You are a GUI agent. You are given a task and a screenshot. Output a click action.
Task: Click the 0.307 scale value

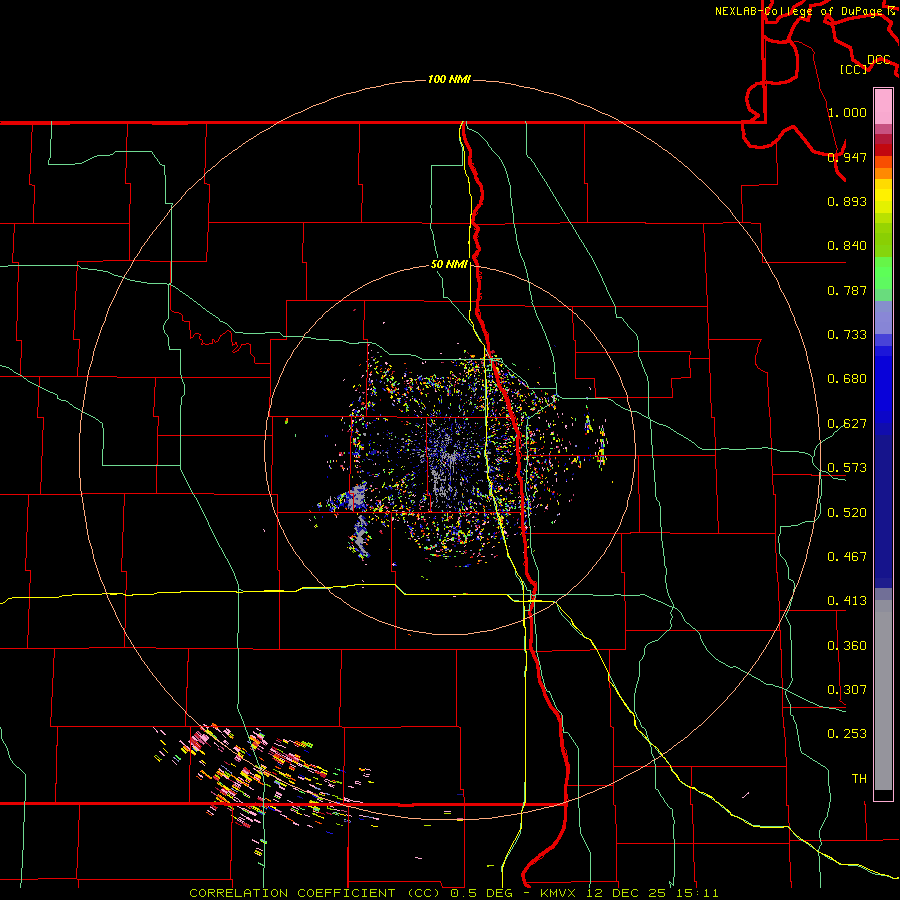click(x=847, y=690)
